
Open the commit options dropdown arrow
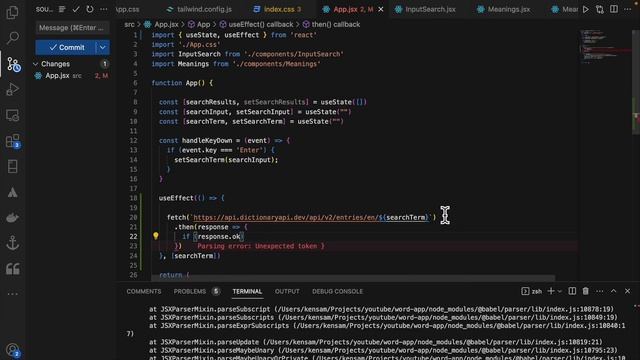click(103, 47)
